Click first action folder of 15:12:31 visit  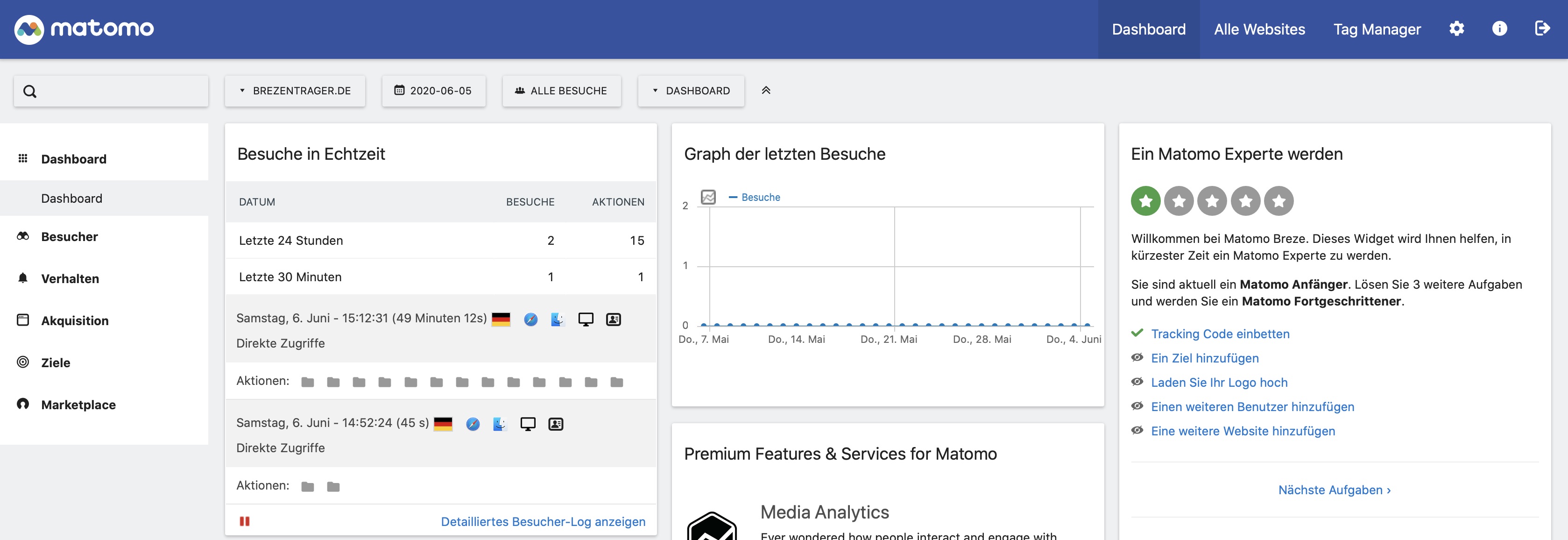(x=308, y=382)
